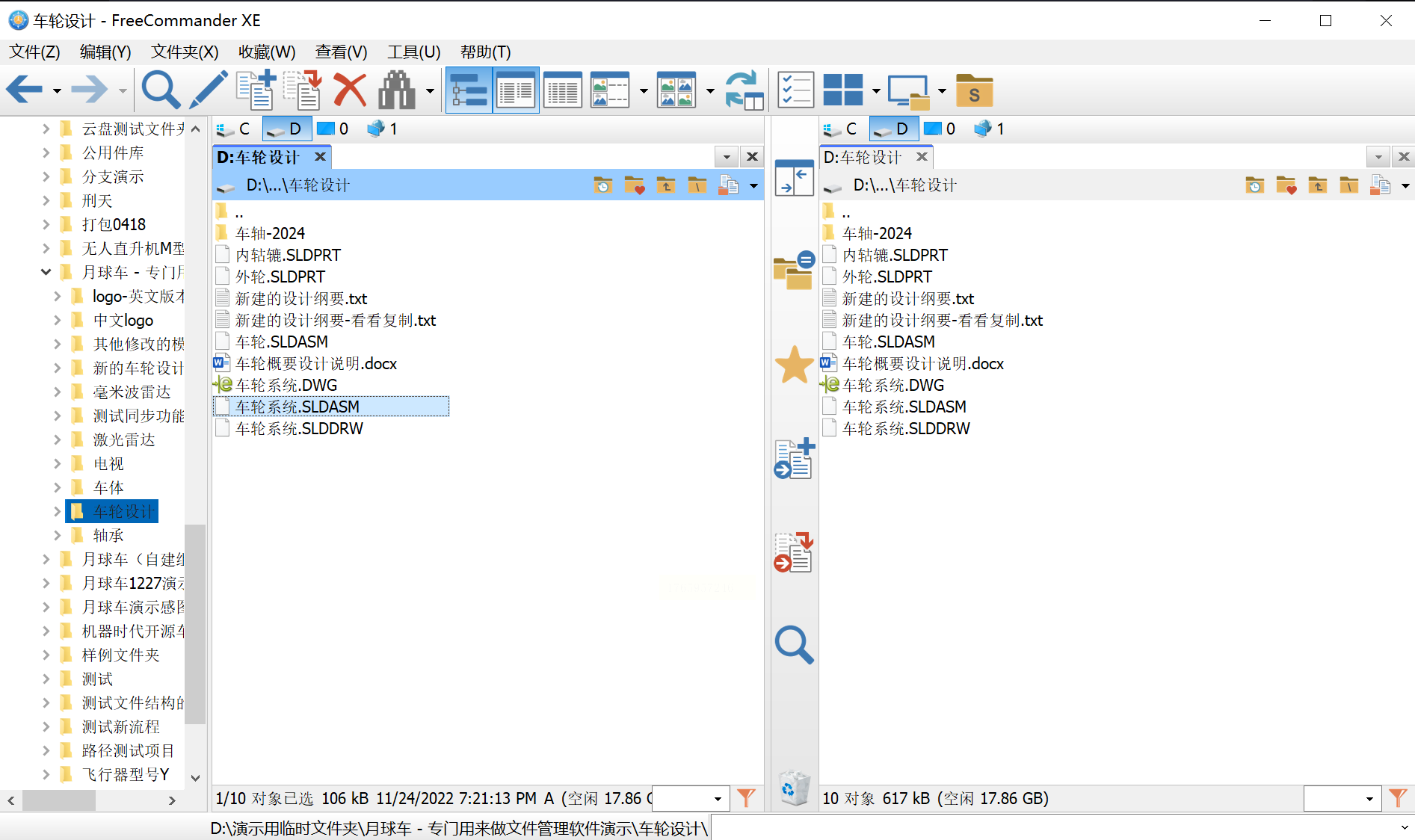Click the swap panels icon in middle bar

pyautogui.click(x=794, y=178)
